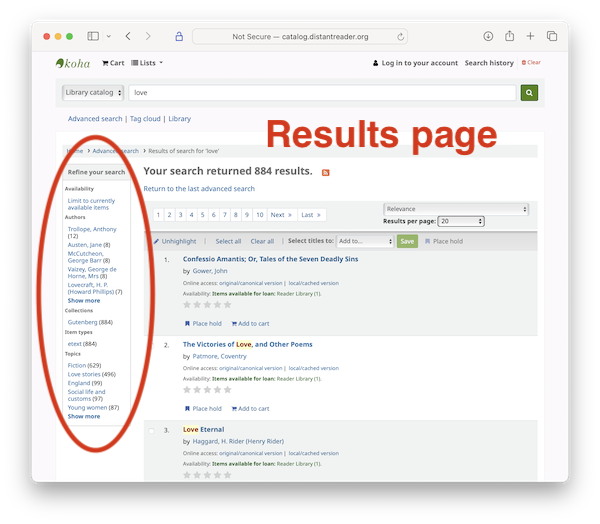Screen dimensions: 600x524
Task: Rate Confessio Amantis with the first star
Action: pos(187,305)
